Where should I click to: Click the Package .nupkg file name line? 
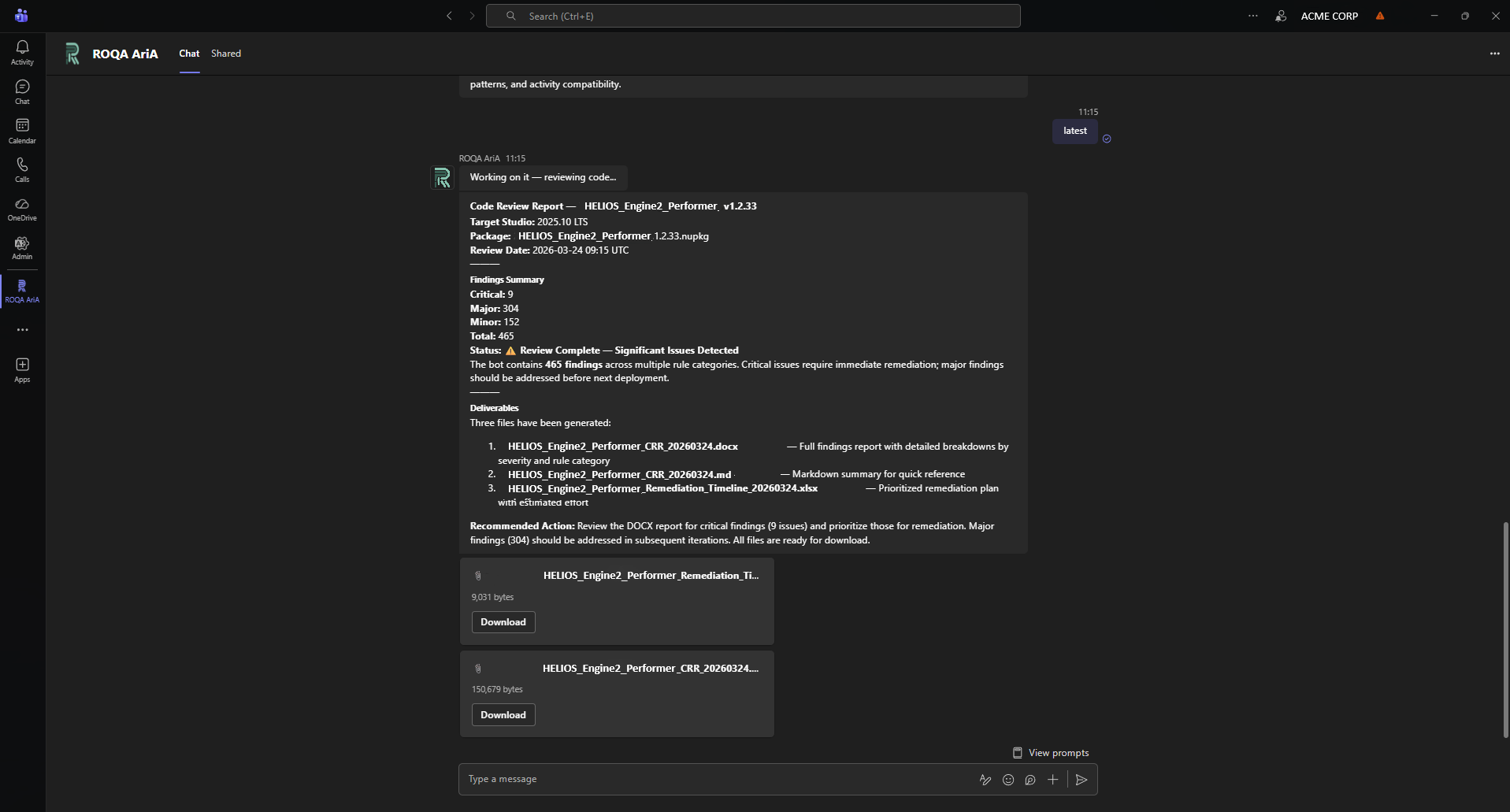[589, 236]
